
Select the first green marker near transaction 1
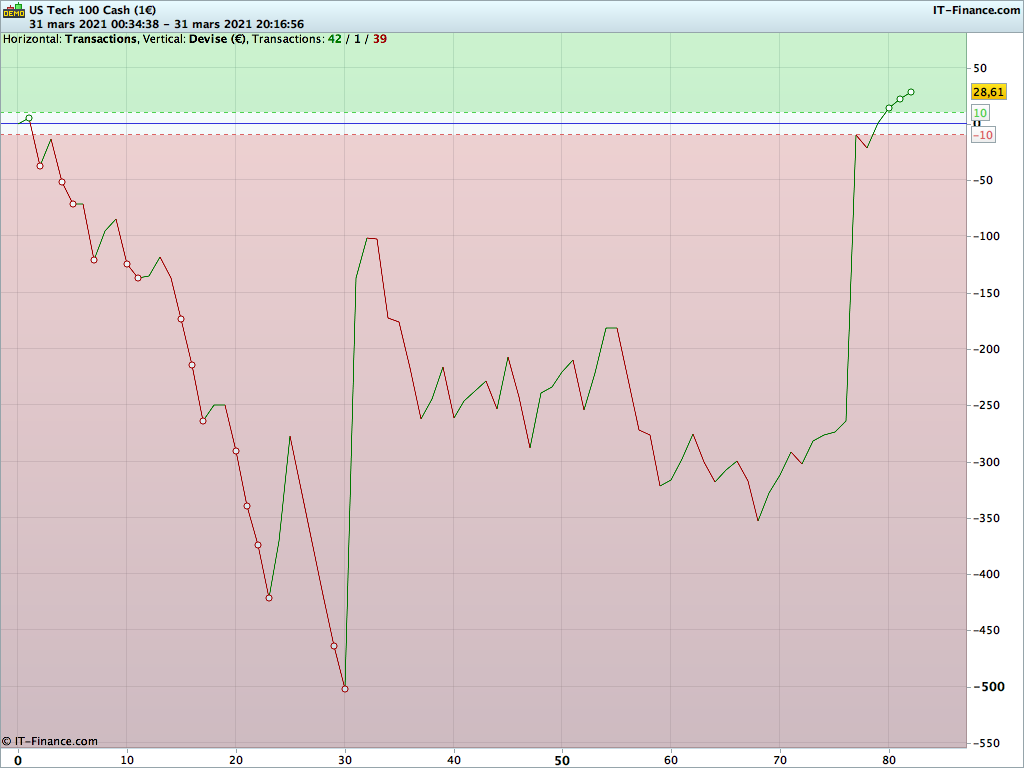click(x=29, y=118)
